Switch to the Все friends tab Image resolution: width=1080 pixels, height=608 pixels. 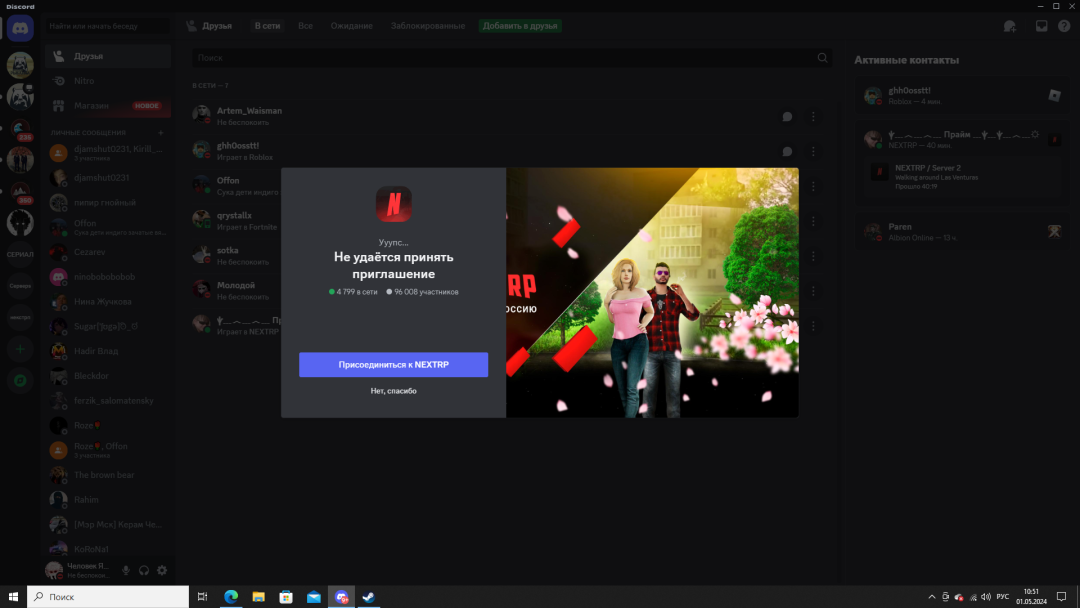coord(305,26)
